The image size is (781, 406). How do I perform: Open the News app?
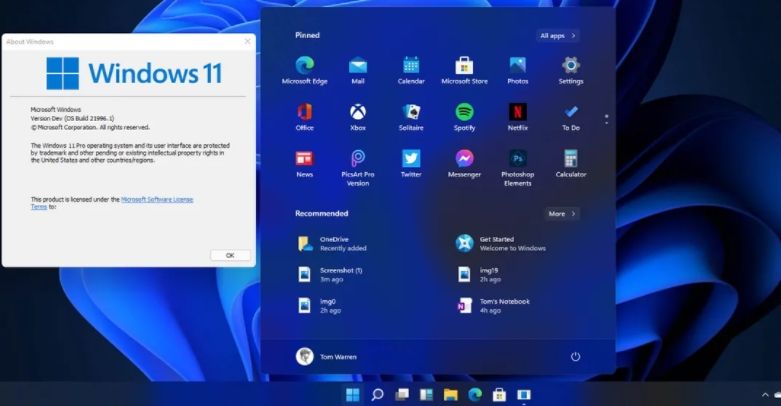click(x=304, y=163)
